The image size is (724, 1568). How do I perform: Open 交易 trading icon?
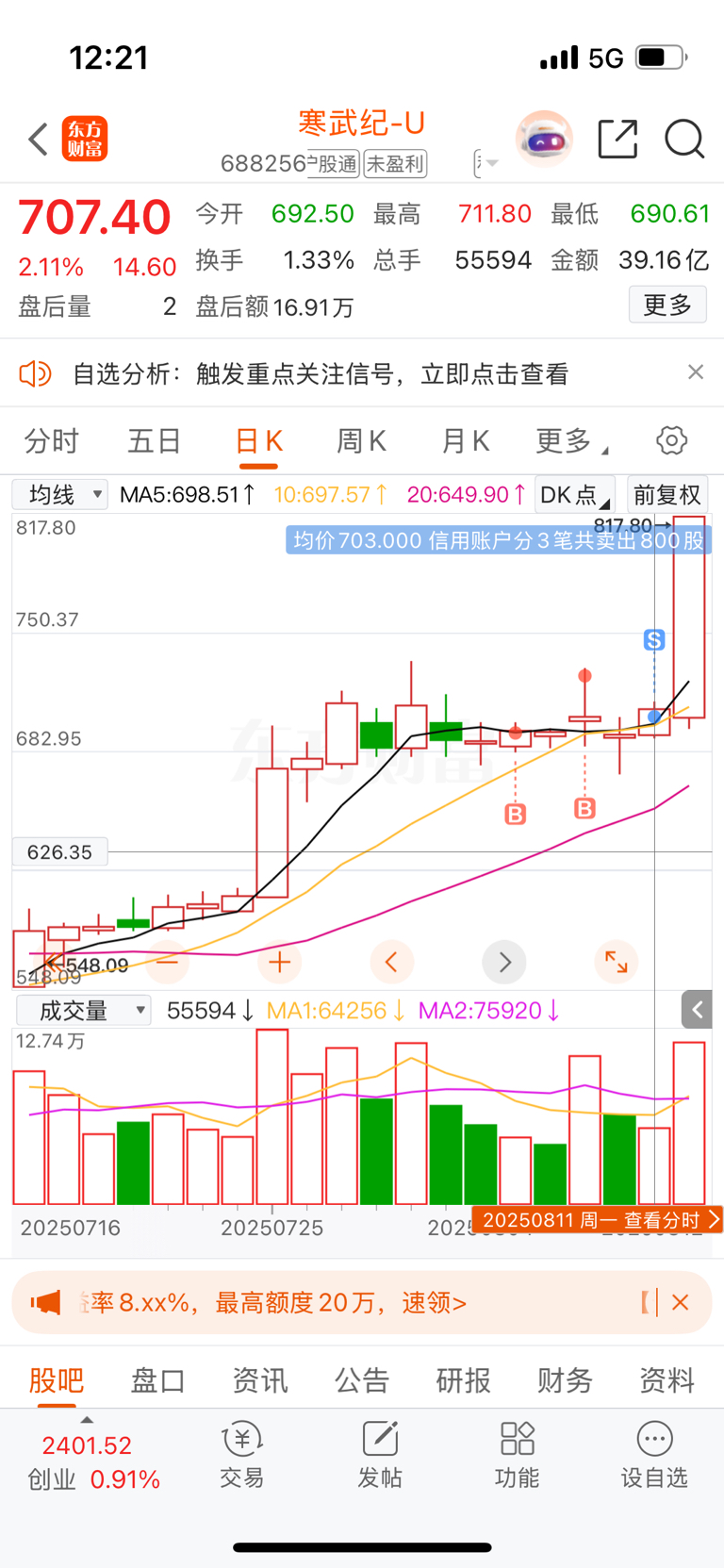pos(242,1455)
